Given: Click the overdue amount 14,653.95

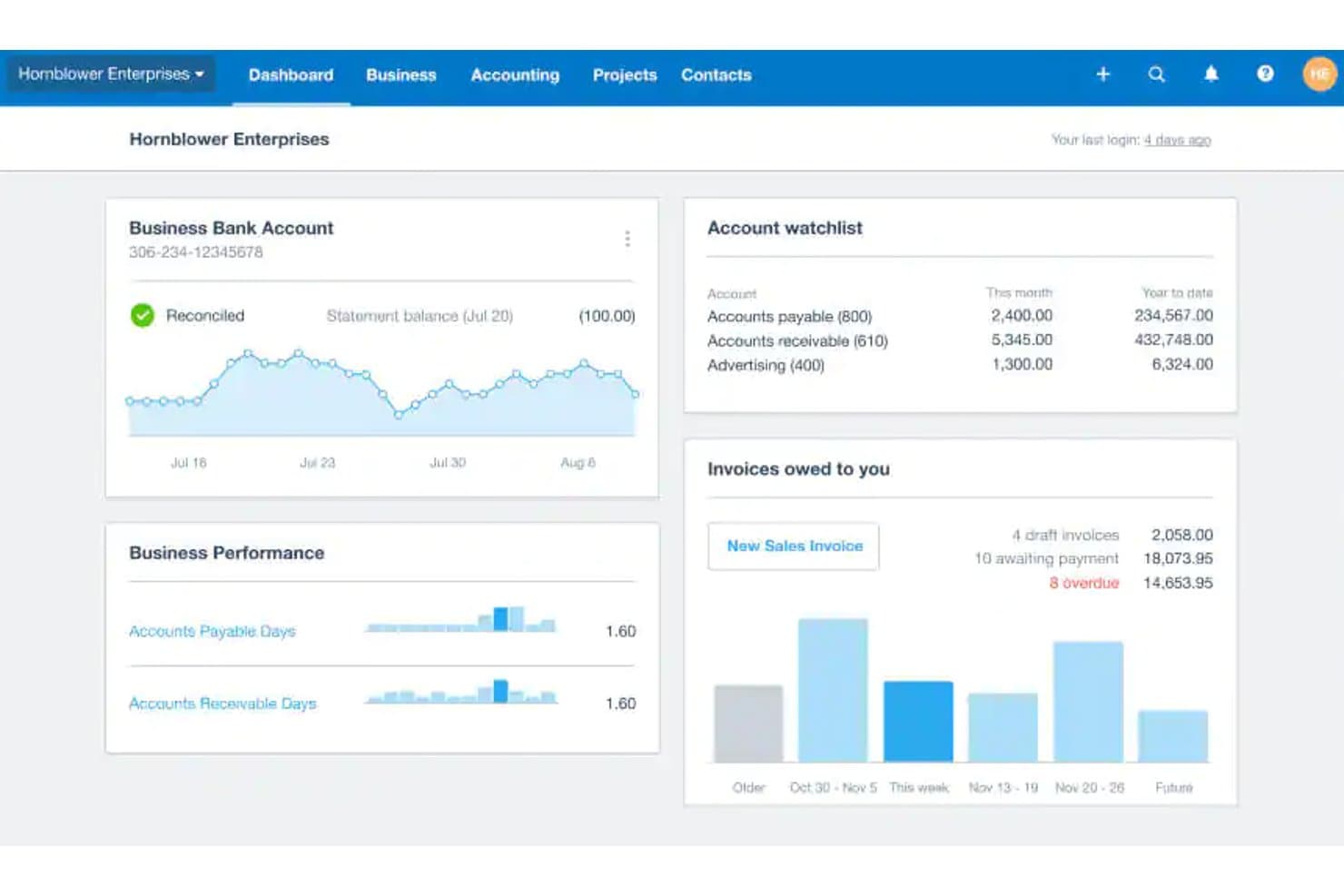Looking at the screenshot, I should [1178, 583].
